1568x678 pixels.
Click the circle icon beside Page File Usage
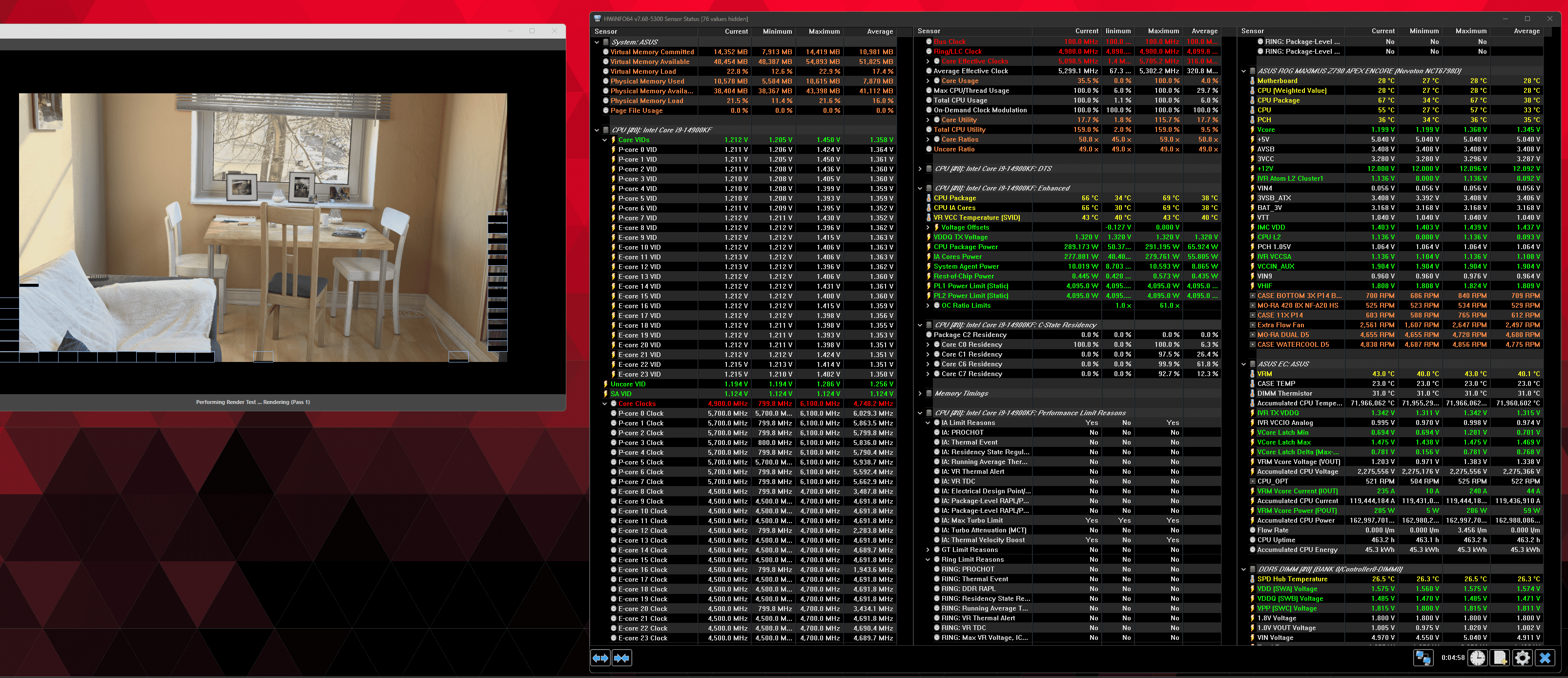point(606,111)
